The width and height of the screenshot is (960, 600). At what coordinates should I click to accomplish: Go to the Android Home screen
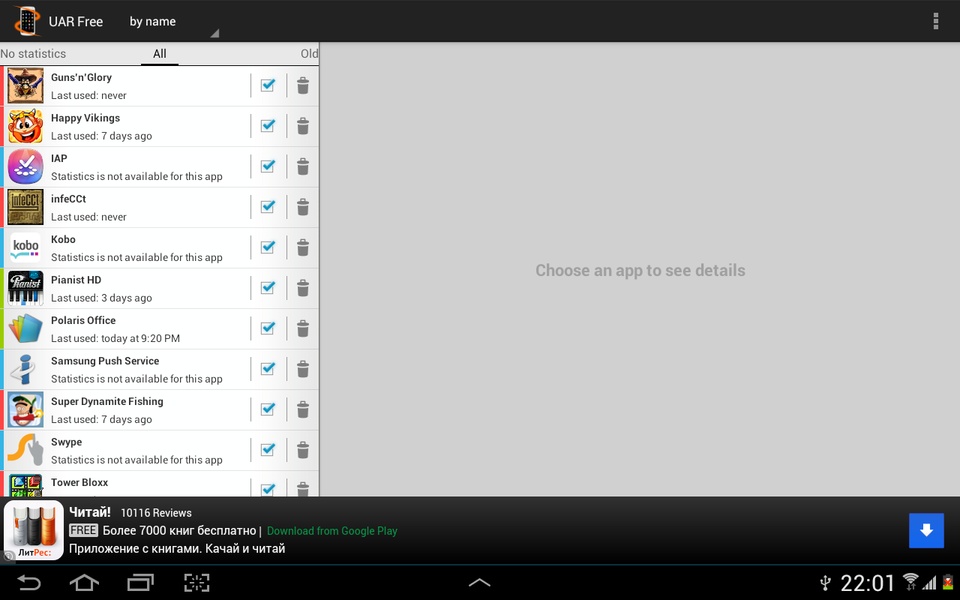[84, 582]
